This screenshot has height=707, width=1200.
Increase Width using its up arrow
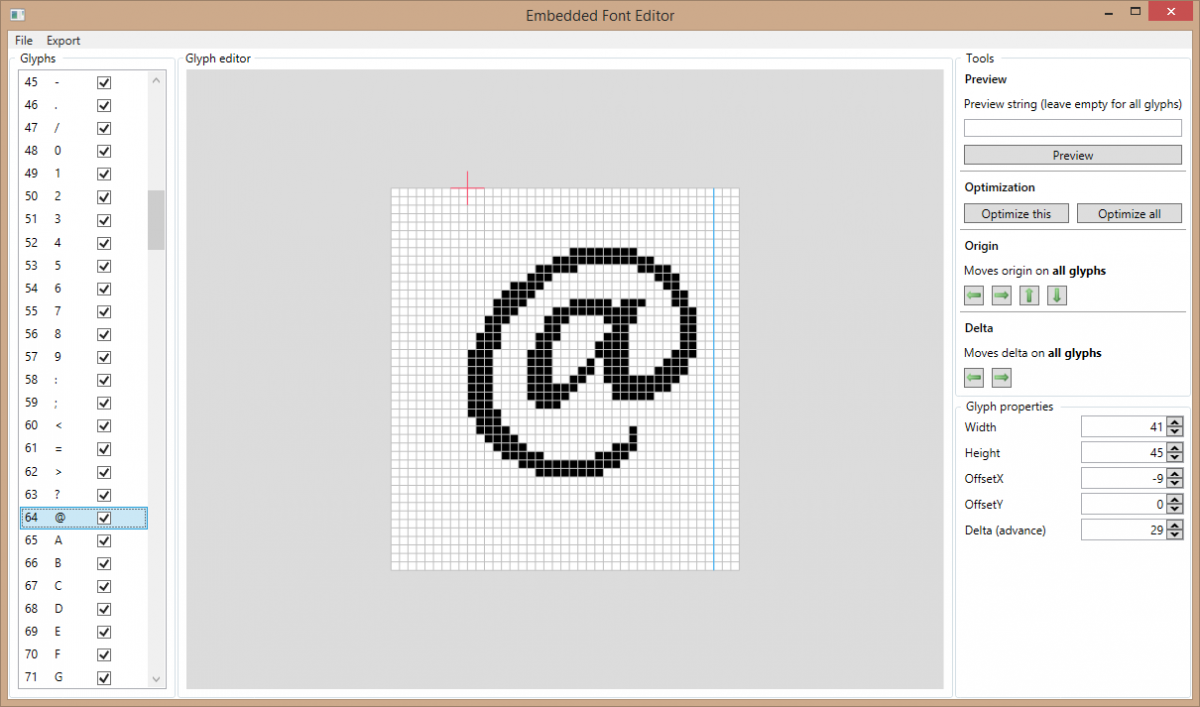(1175, 421)
